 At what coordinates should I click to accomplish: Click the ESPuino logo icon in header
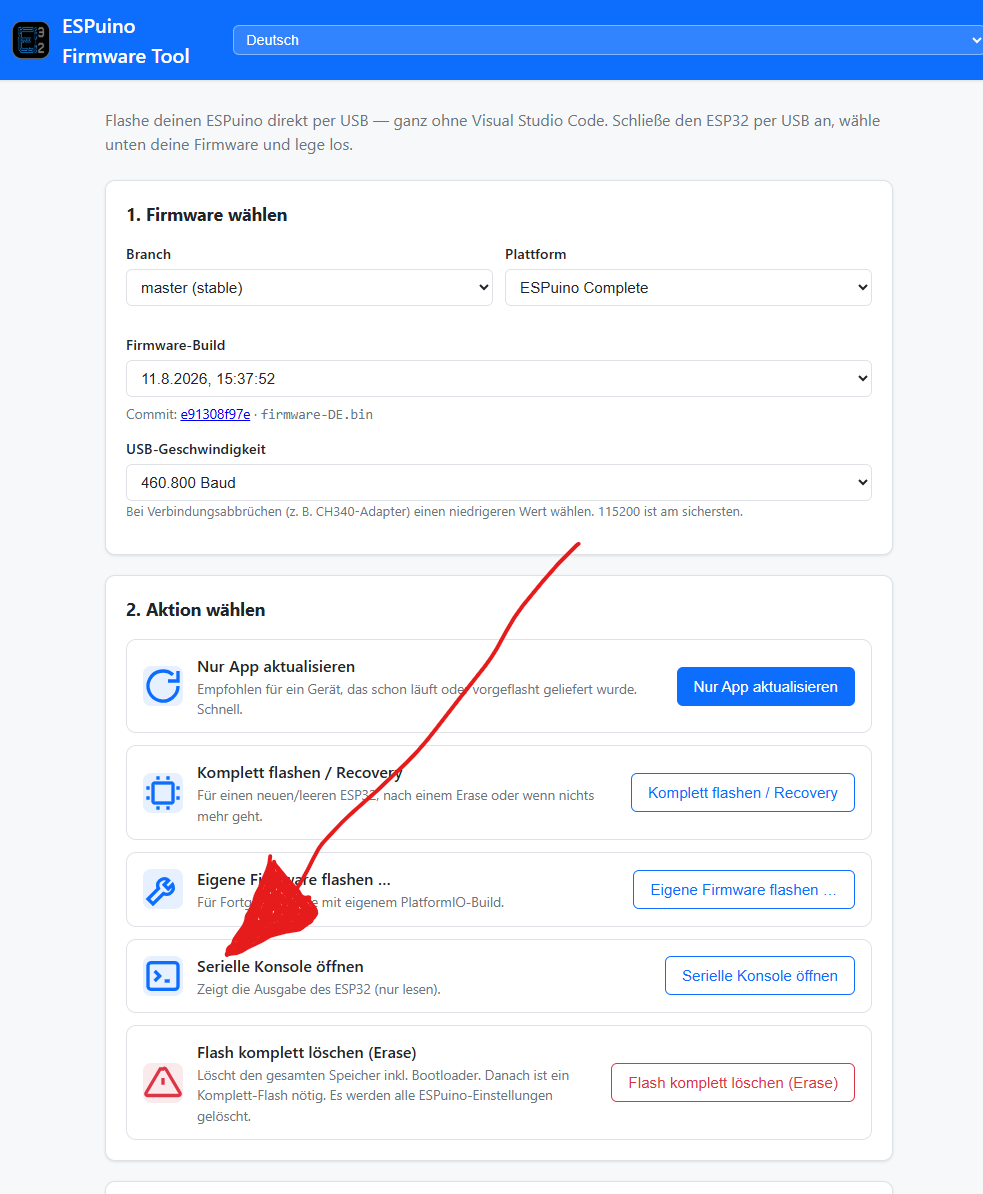(31, 40)
